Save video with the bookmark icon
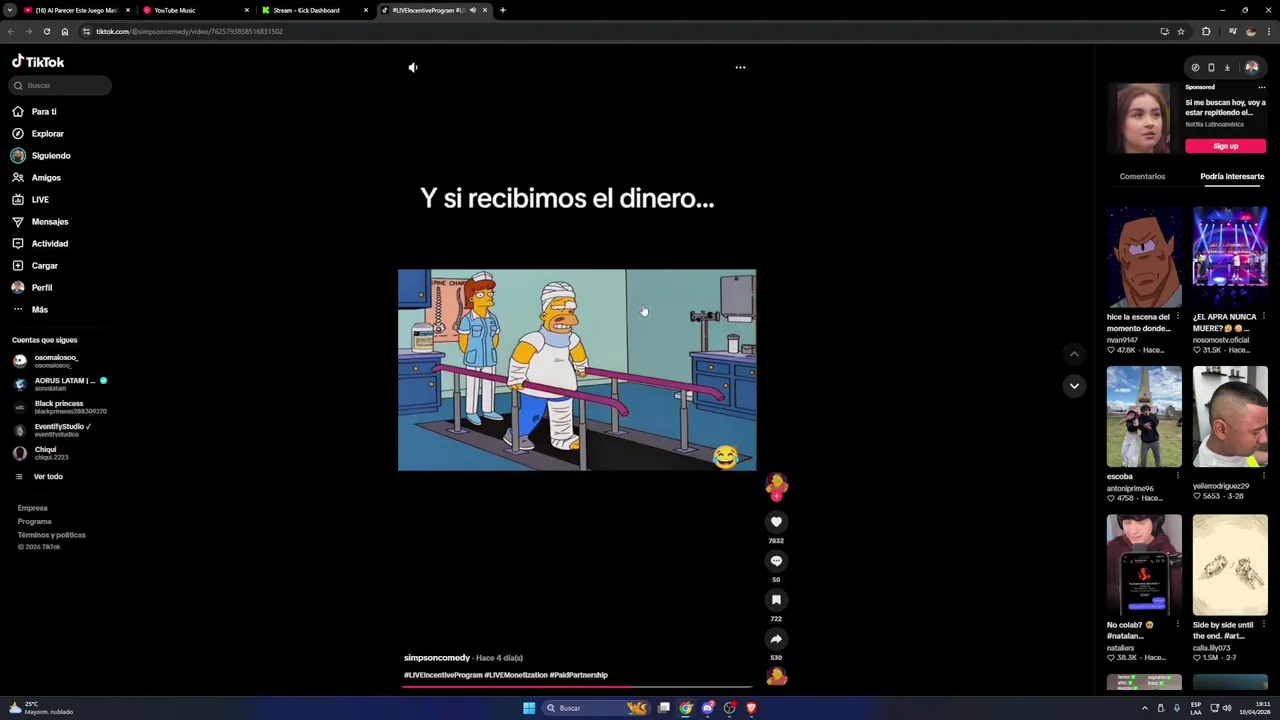The width and height of the screenshot is (1280, 720). point(776,600)
